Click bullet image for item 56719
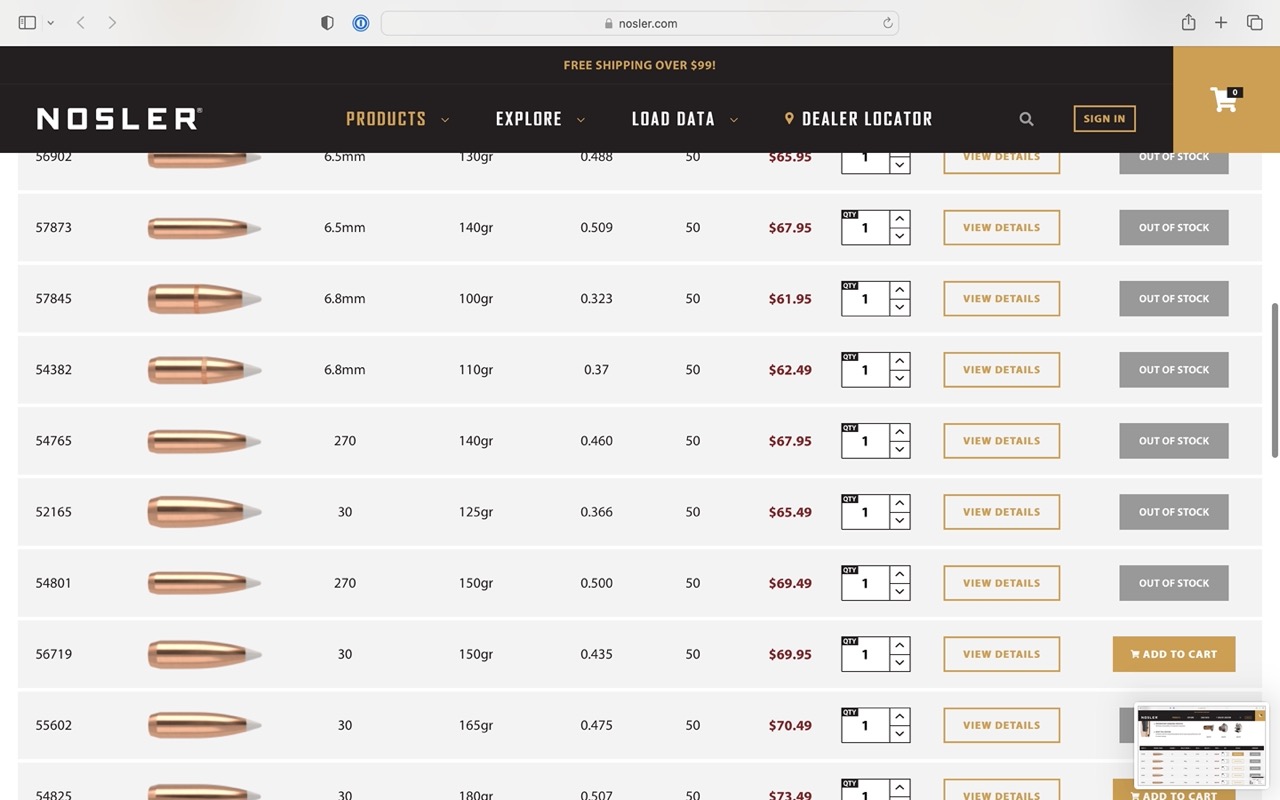 pos(204,654)
